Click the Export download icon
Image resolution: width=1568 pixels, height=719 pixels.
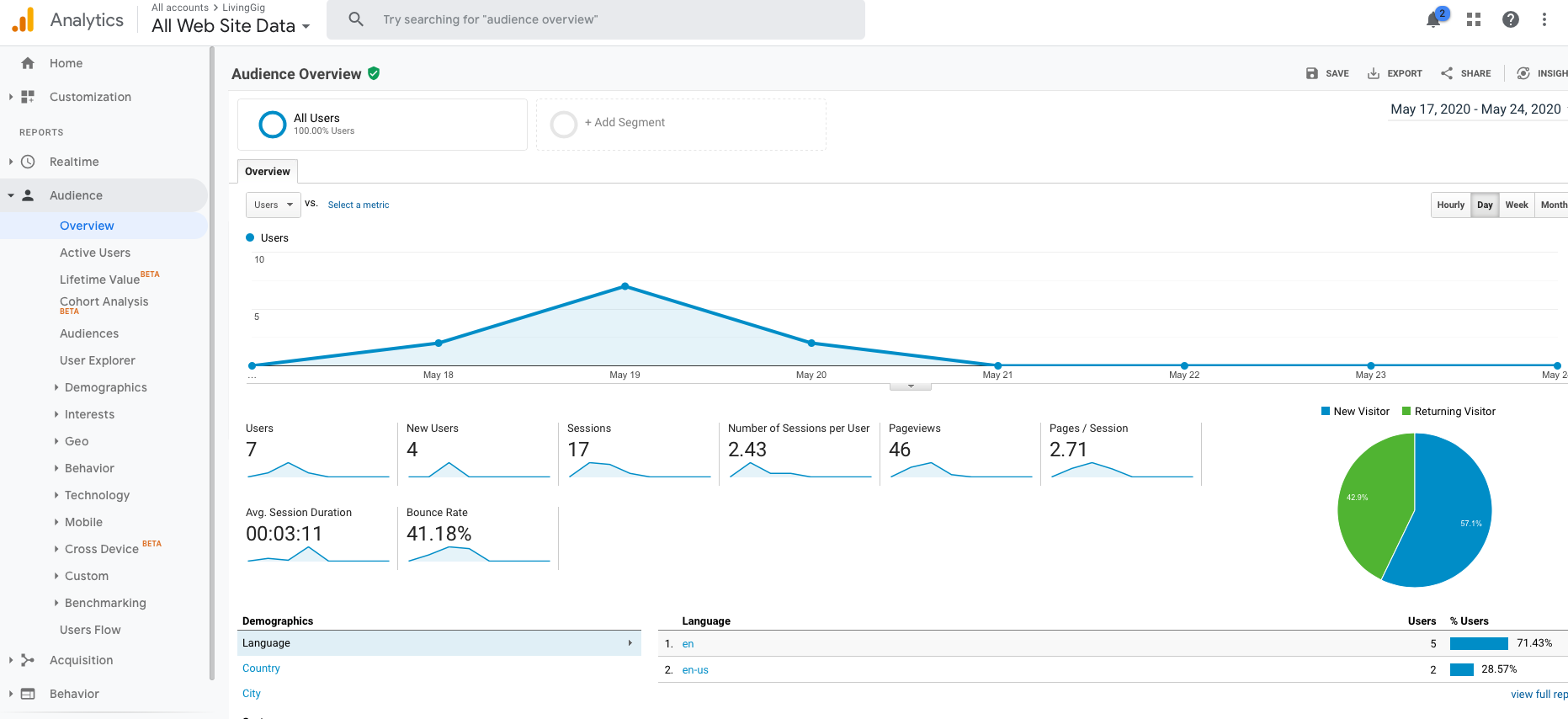click(x=1374, y=73)
